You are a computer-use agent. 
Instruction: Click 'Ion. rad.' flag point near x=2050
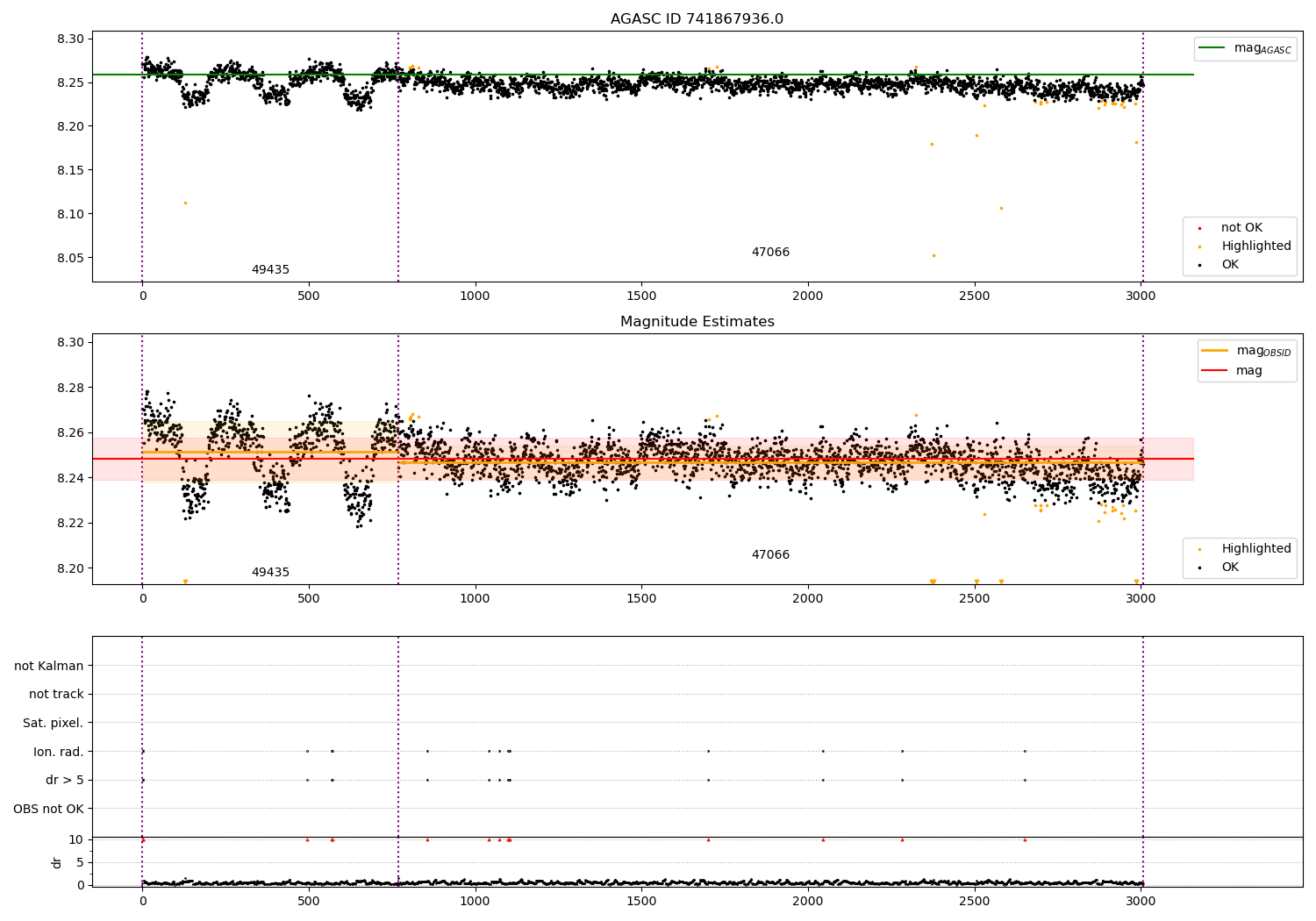[x=823, y=751]
